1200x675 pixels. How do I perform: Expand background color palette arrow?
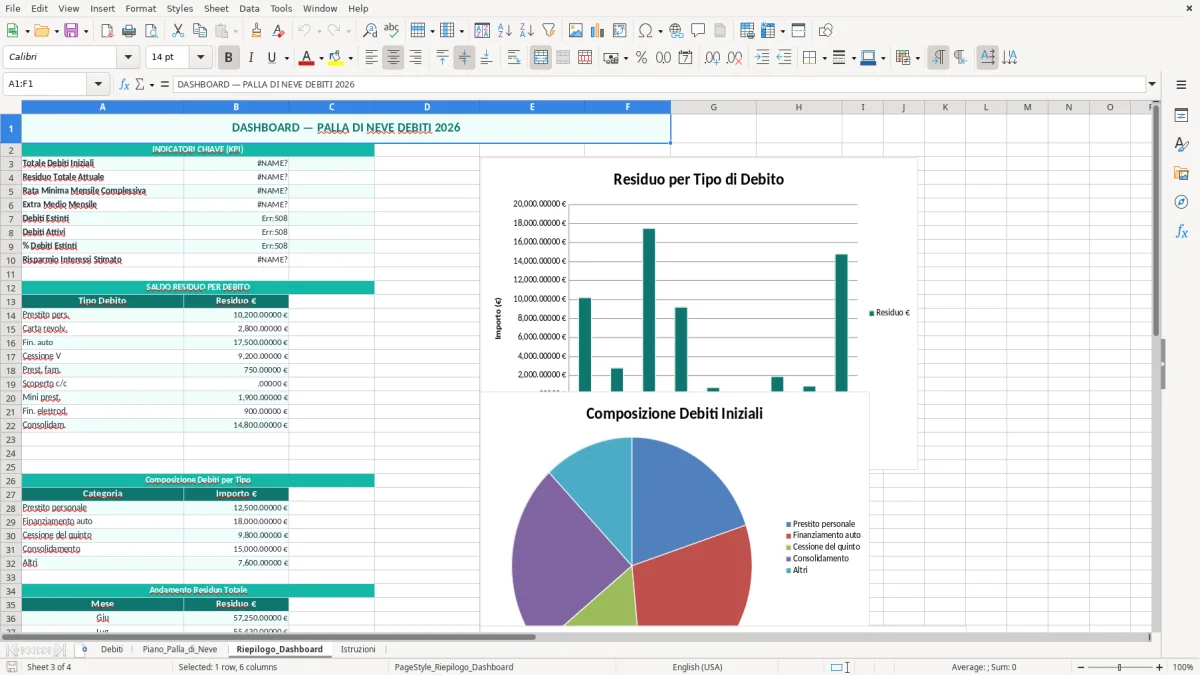(x=350, y=58)
